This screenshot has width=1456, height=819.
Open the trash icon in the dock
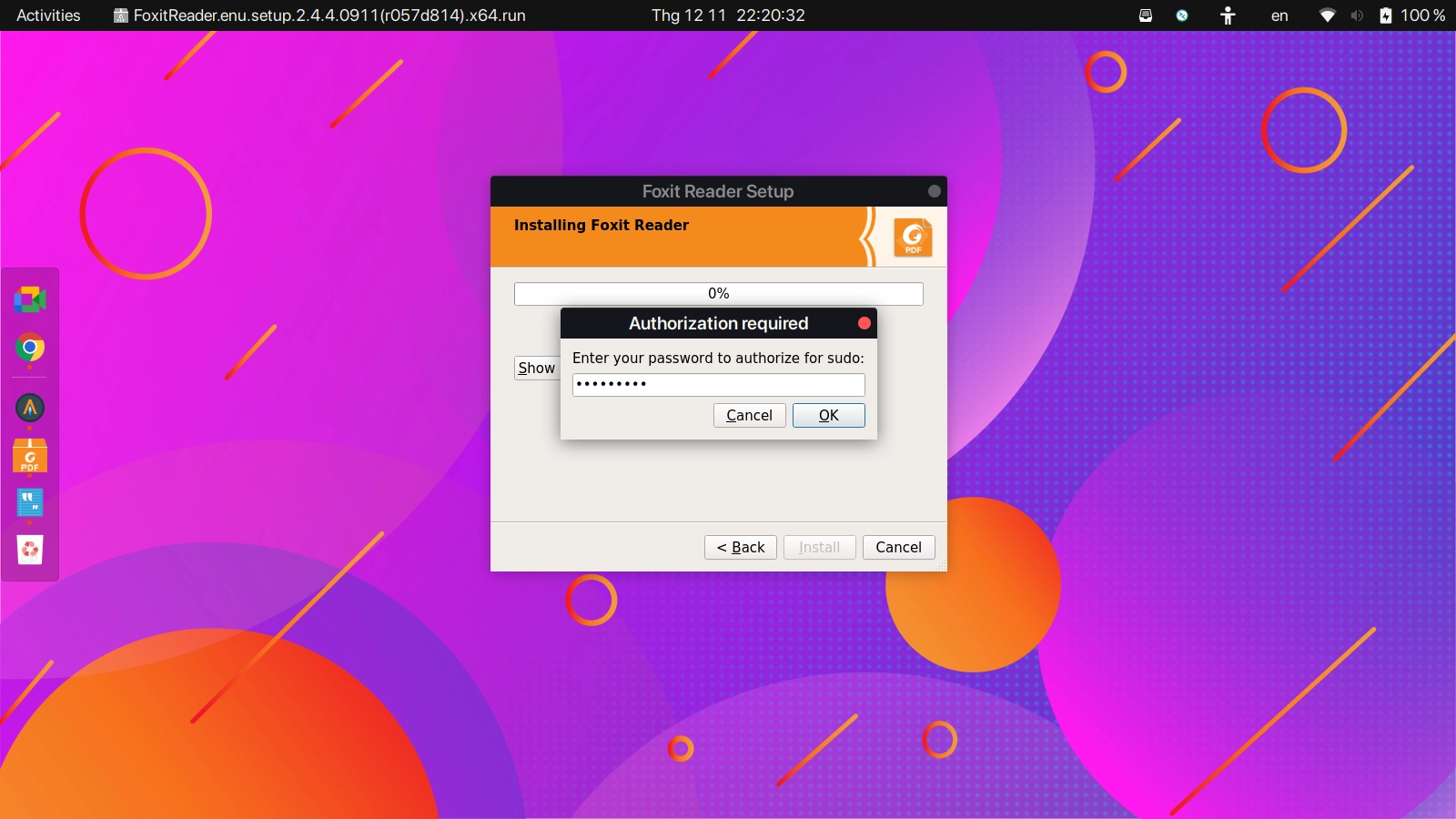click(x=30, y=549)
